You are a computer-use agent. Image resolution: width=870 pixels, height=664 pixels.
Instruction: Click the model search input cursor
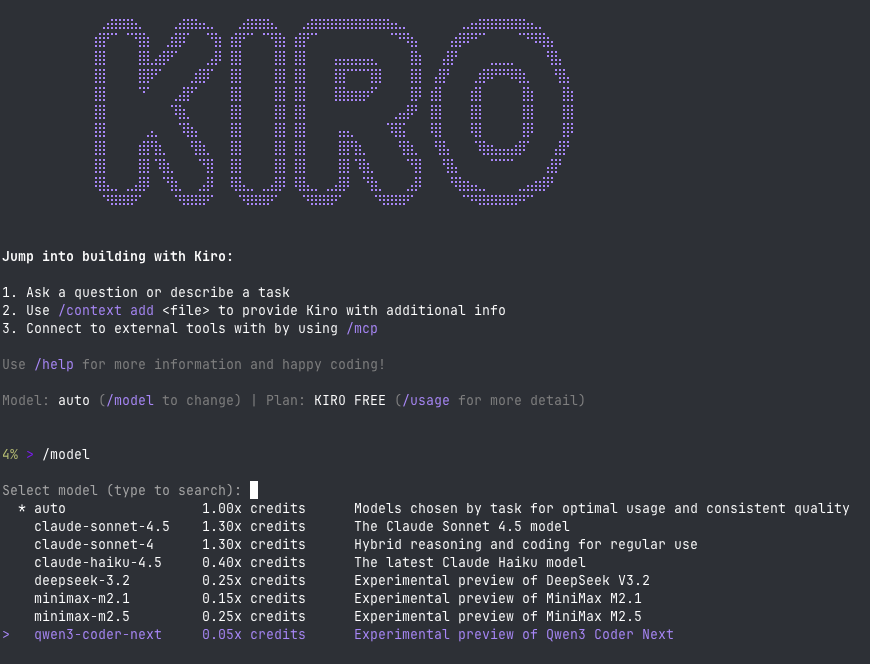(254, 490)
